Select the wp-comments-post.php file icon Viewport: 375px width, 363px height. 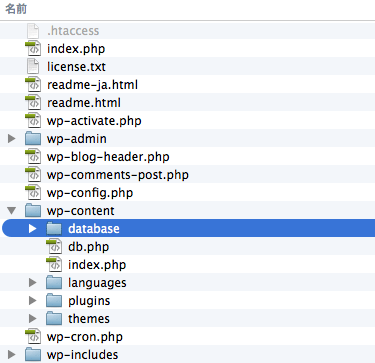(33, 175)
